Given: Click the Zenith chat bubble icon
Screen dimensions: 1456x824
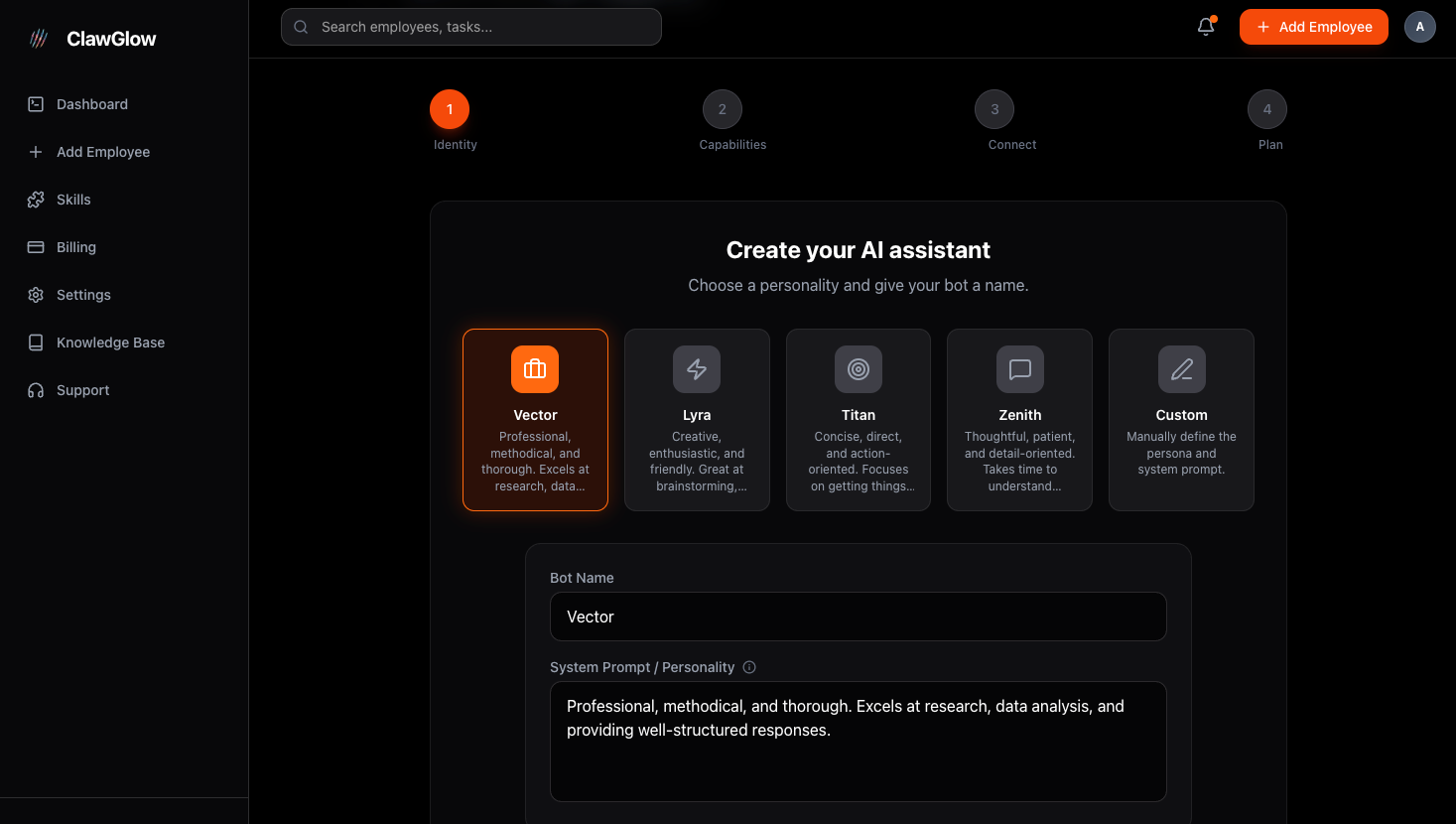Looking at the screenshot, I should (1020, 369).
